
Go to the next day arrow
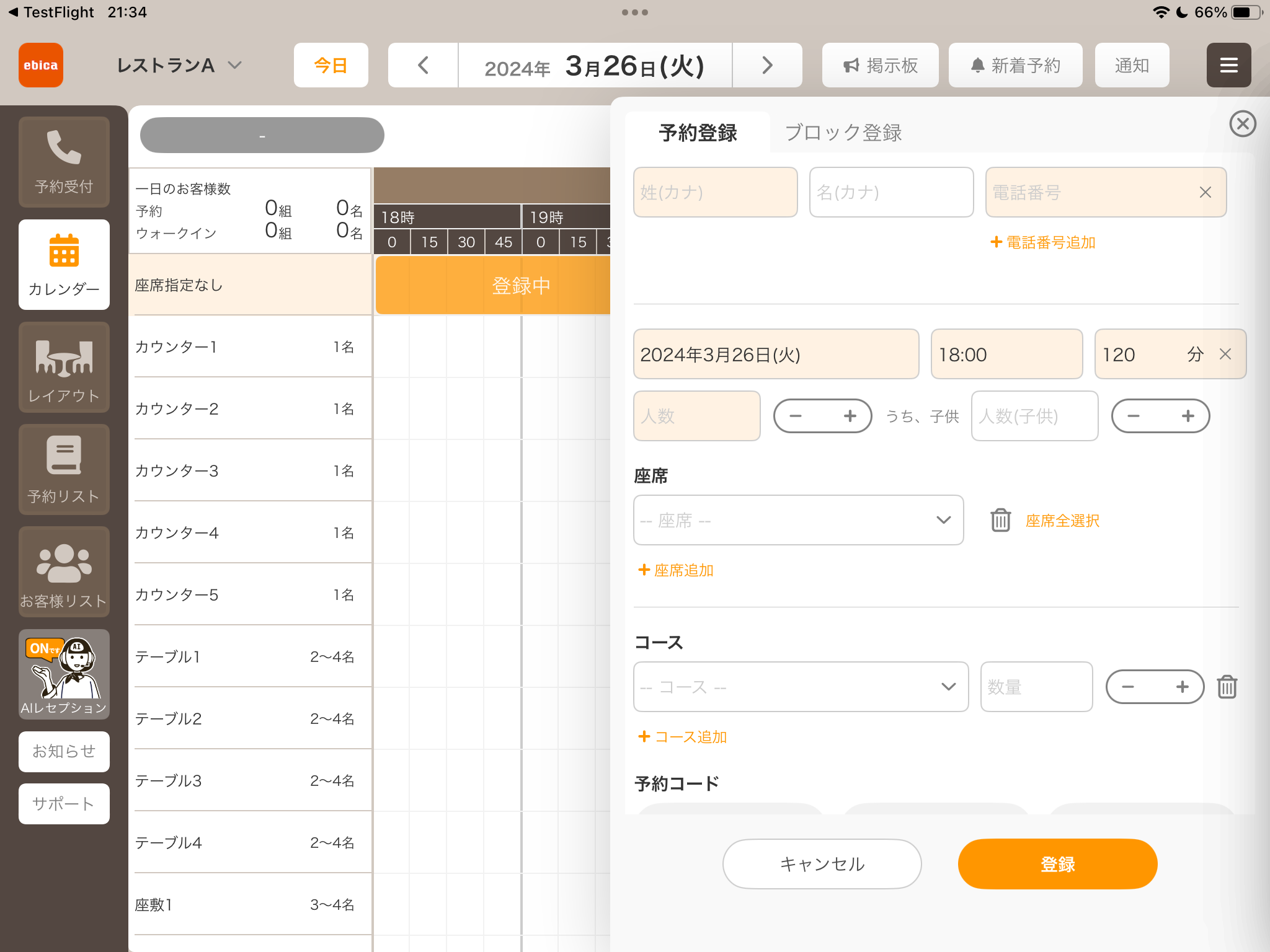tap(767, 65)
